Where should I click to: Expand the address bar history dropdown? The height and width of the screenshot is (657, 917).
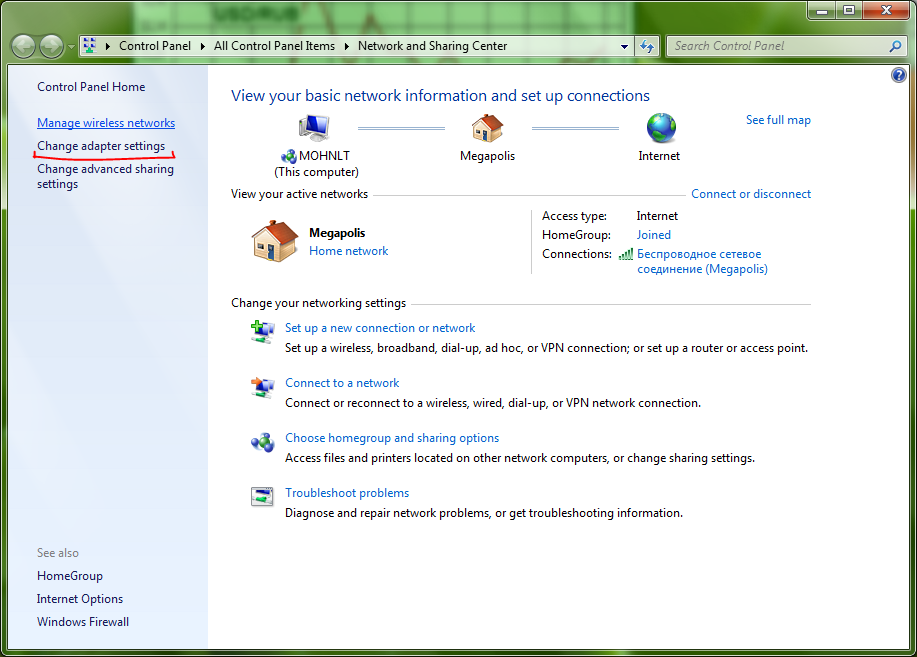point(624,46)
